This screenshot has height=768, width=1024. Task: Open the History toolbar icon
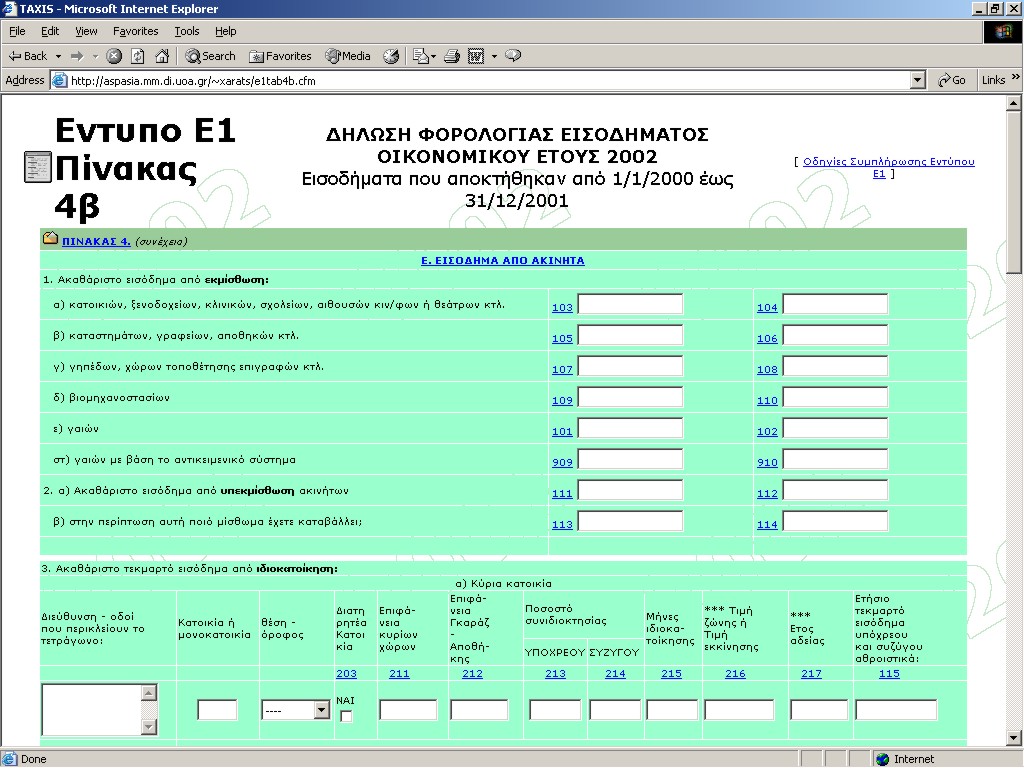[391, 56]
